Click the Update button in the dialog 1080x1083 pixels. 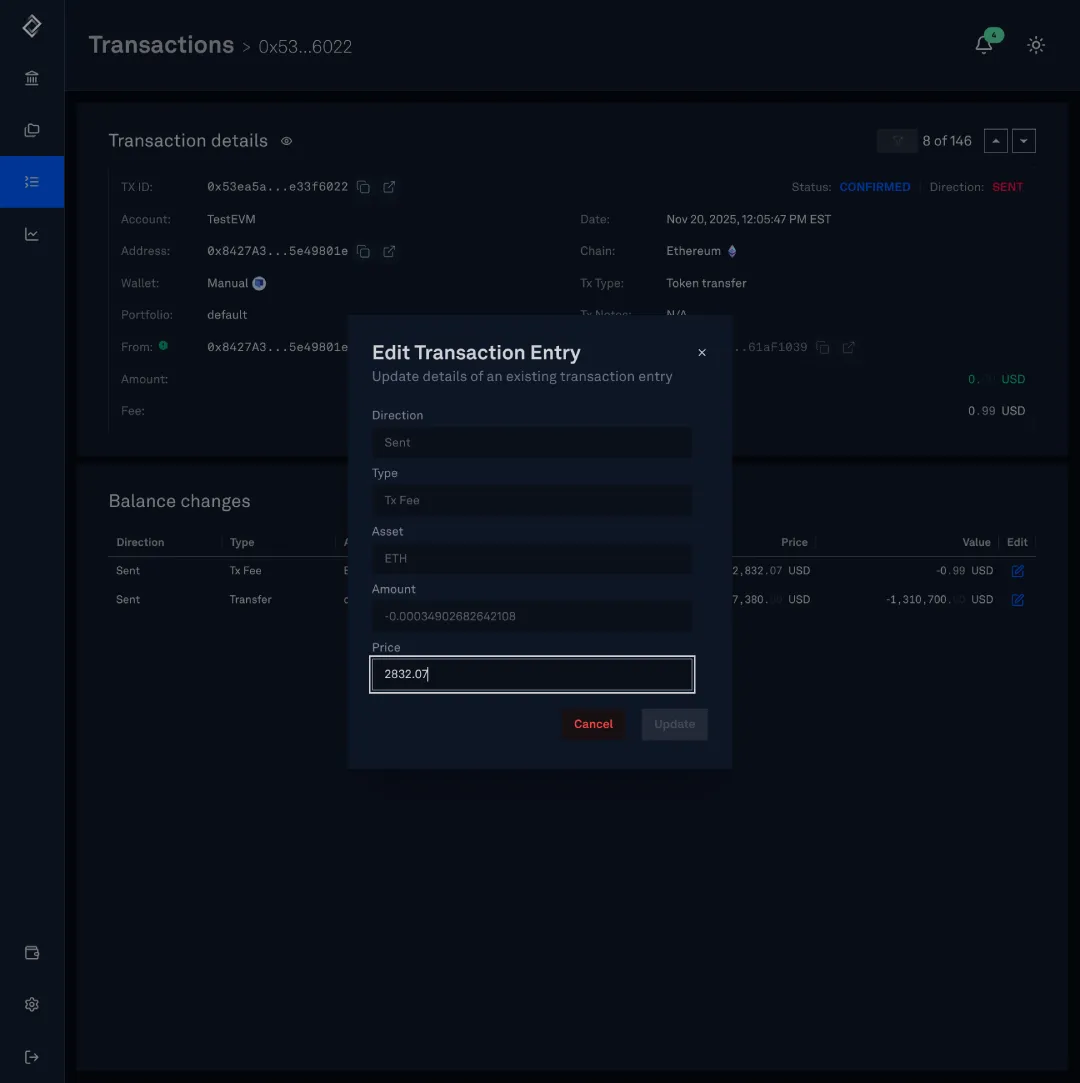pyautogui.click(x=674, y=724)
